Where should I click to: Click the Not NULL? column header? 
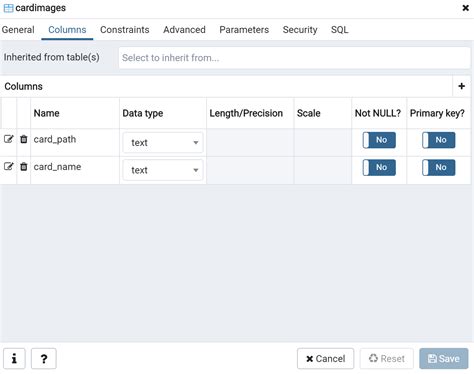point(378,113)
